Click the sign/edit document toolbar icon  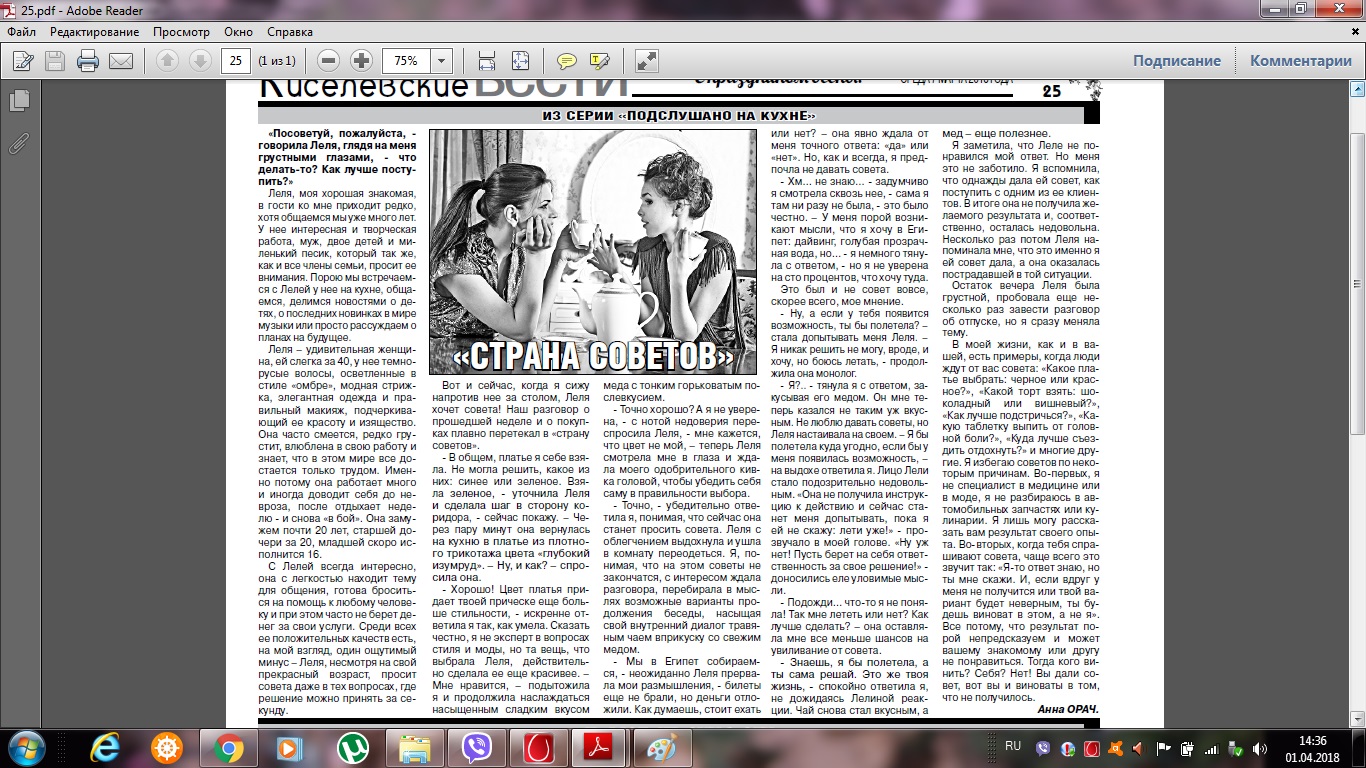click(23, 61)
